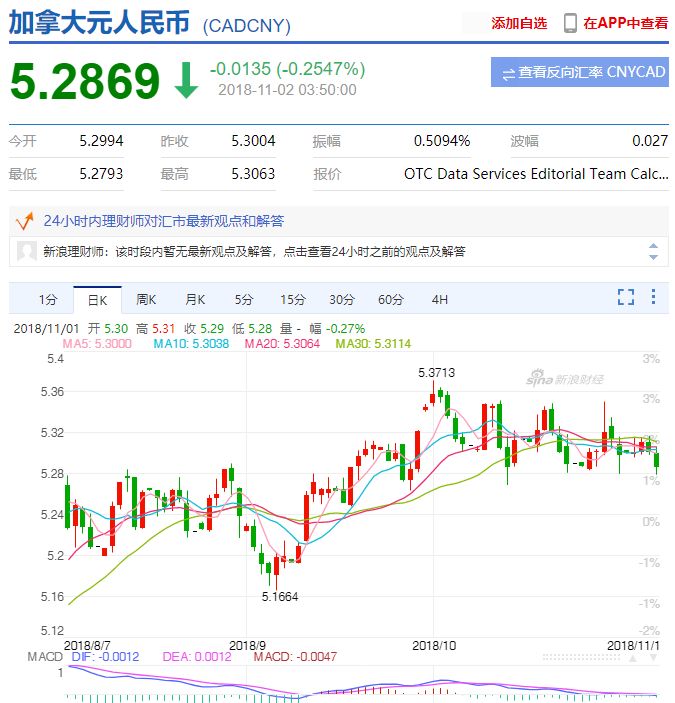Click the news scroll up arrow
This screenshot has width=675, height=703.
[653, 246]
